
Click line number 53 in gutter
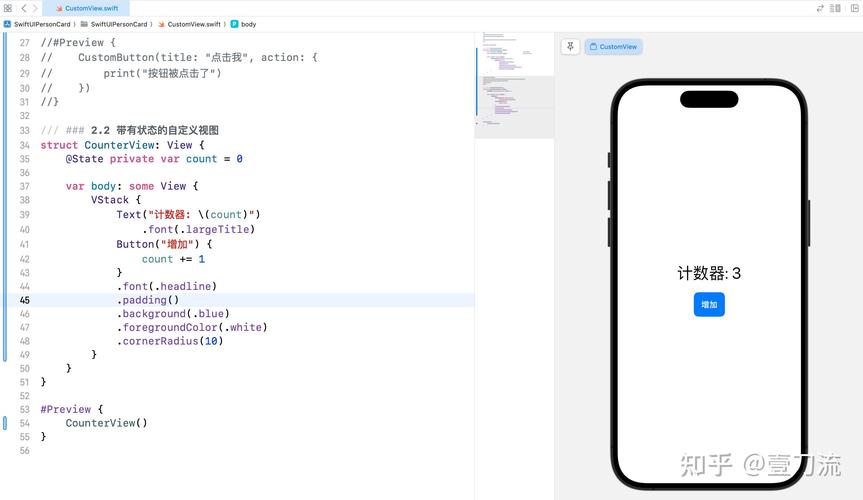coord(25,410)
